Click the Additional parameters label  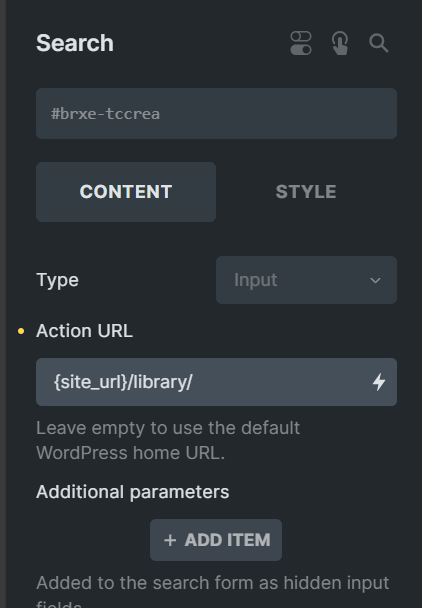(x=133, y=492)
